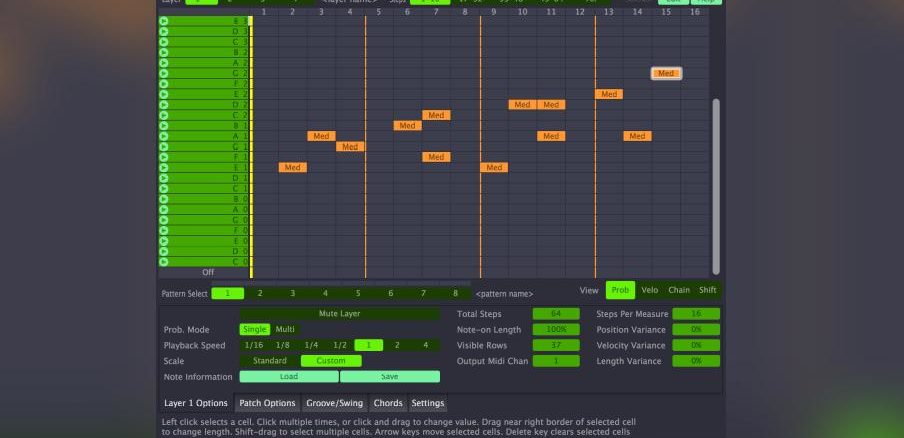Select pattern 1
Viewport: 904px width, 438px height.
click(x=228, y=293)
